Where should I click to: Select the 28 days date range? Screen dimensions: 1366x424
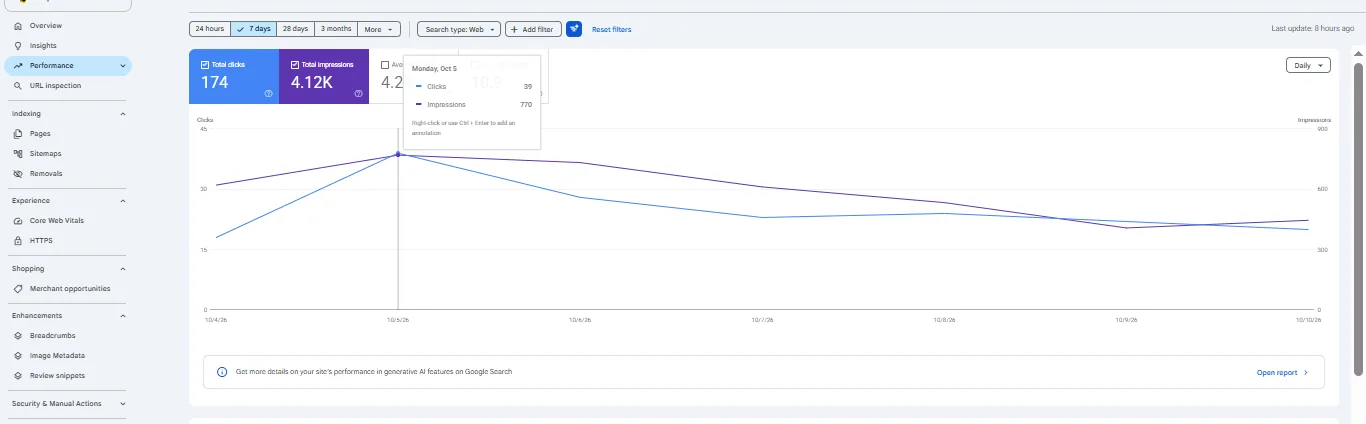[295, 29]
